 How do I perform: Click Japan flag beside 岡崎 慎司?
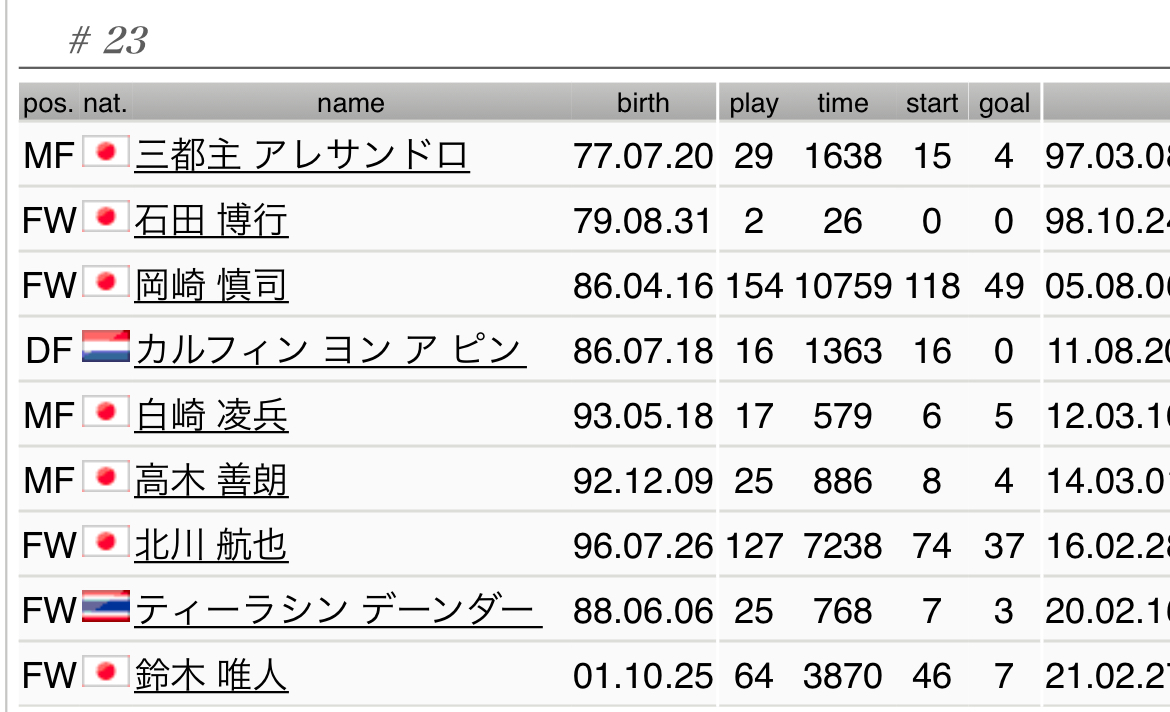coord(105,281)
